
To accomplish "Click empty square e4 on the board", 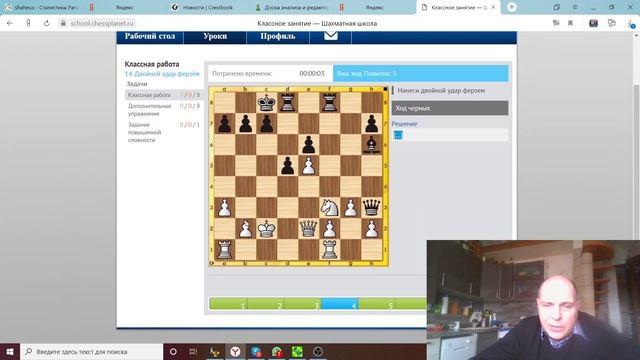I will click(x=309, y=187).
